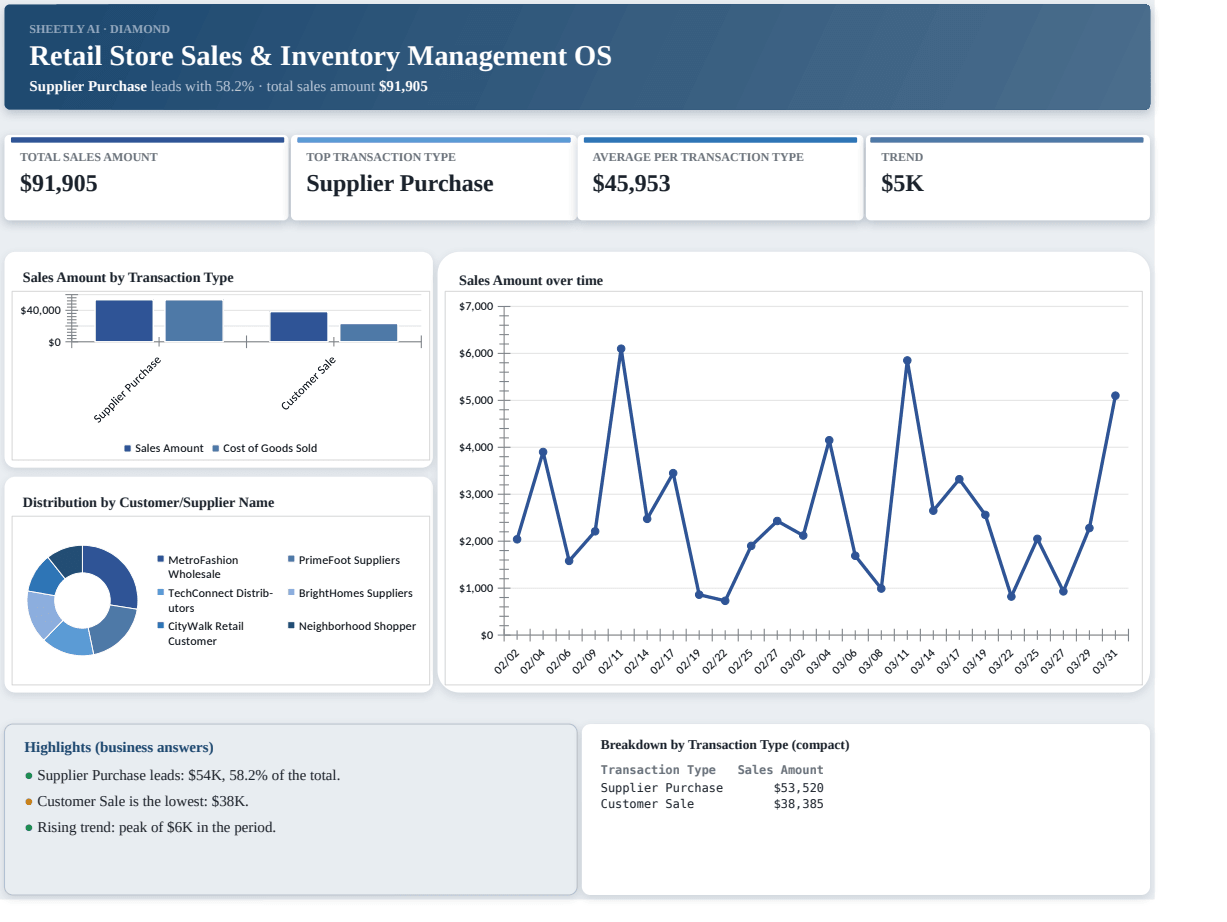Click the Rising trend highlight line
The image size is (1227, 922).
[x=156, y=827]
